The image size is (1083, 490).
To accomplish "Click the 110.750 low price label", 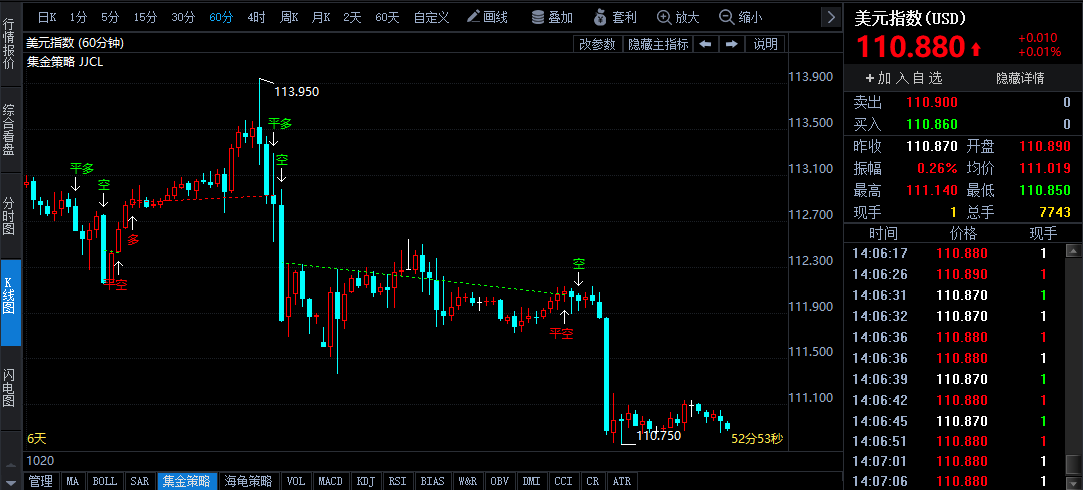I will [658, 435].
